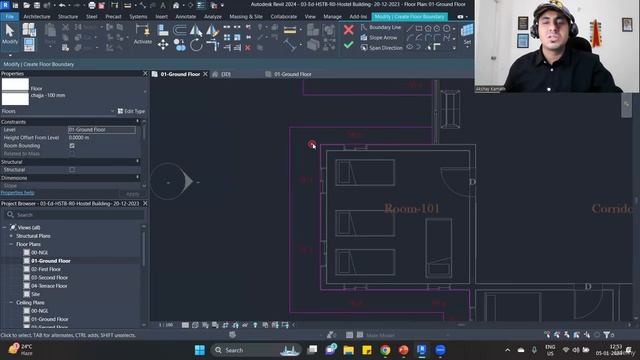Viewport: 640px width, 360px height.
Task: Click the Mirror Draw Axis icon
Action: point(212,30)
